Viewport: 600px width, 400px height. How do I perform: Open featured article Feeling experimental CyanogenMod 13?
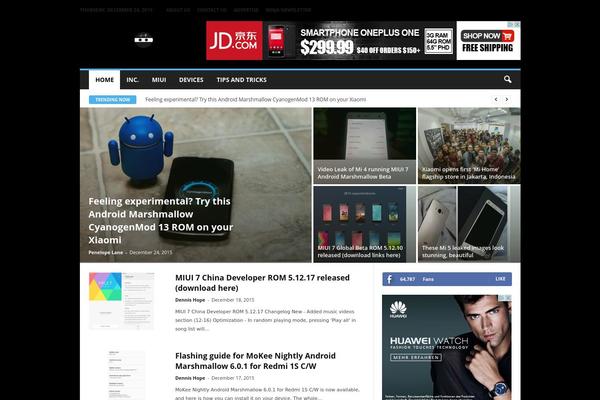click(161, 220)
